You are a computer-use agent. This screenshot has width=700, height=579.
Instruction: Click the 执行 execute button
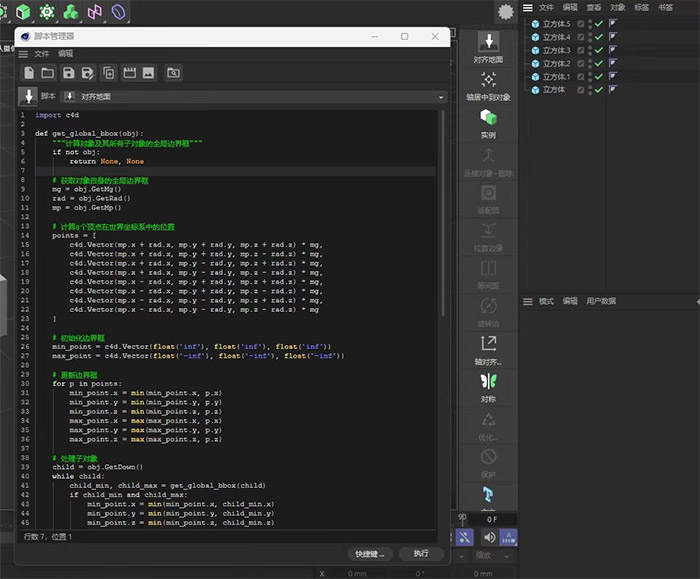pos(420,553)
